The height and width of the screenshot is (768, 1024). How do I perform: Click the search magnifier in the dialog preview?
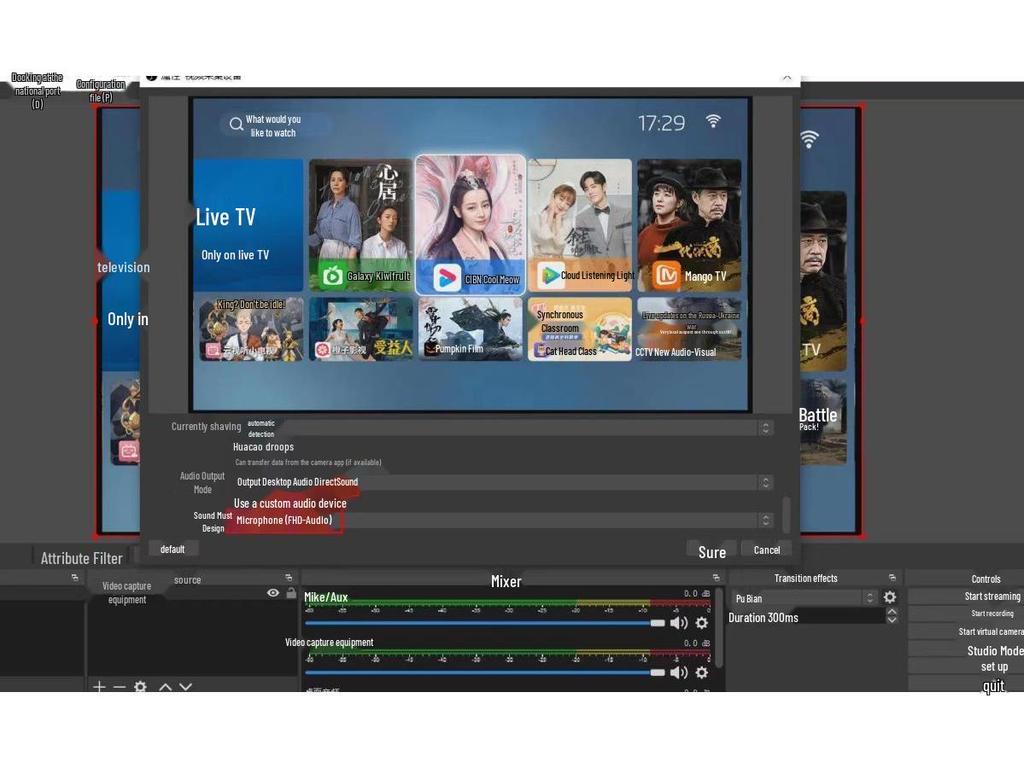pyautogui.click(x=236, y=124)
